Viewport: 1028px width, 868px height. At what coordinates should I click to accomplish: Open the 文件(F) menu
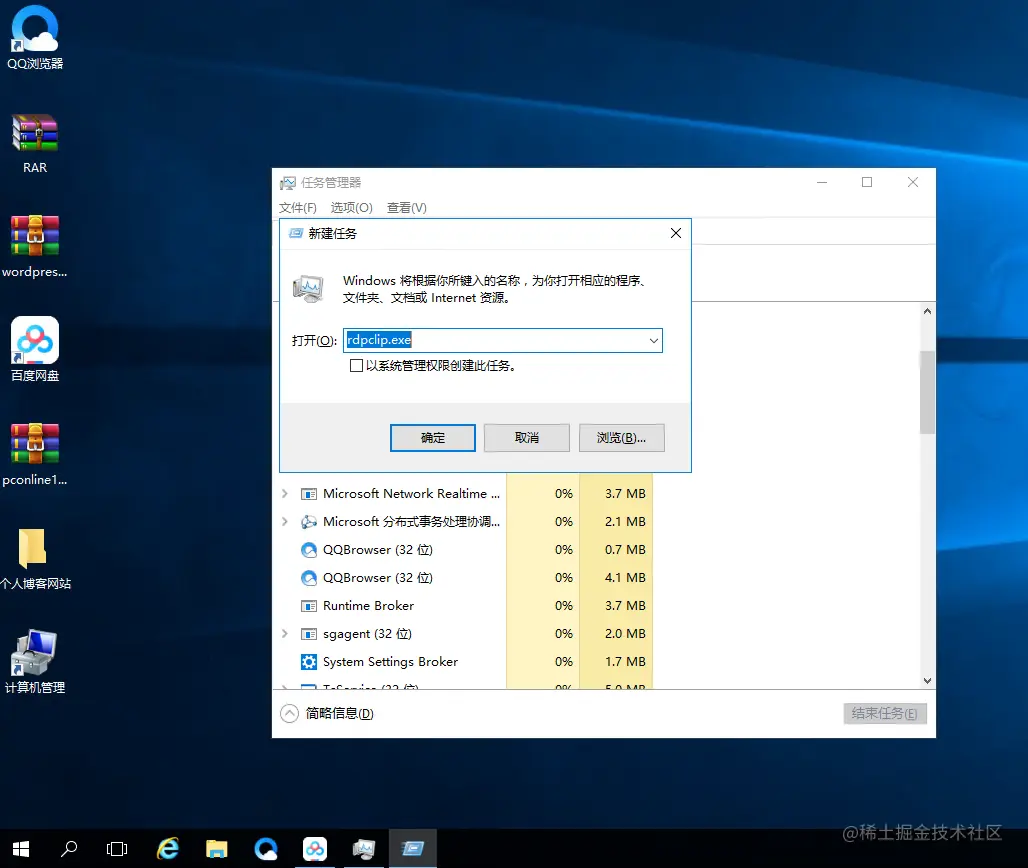click(298, 208)
